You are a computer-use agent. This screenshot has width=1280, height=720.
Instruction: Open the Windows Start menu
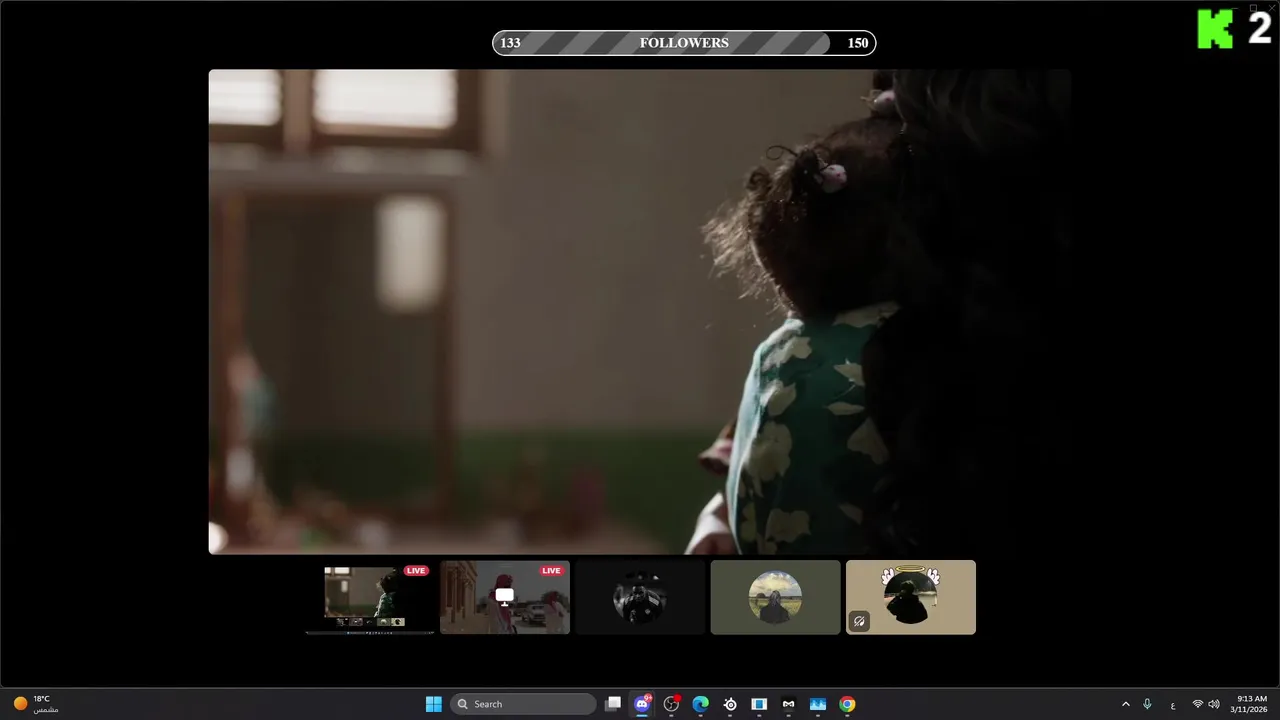(x=433, y=704)
